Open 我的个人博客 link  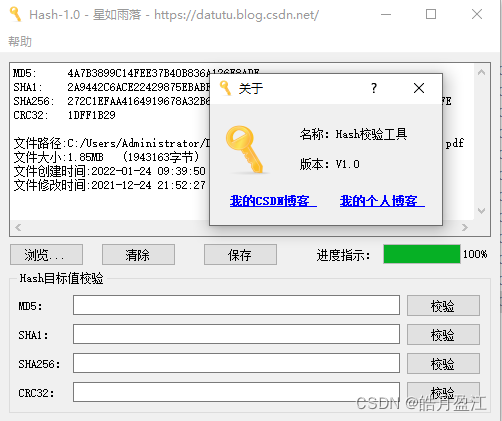(x=382, y=201)
